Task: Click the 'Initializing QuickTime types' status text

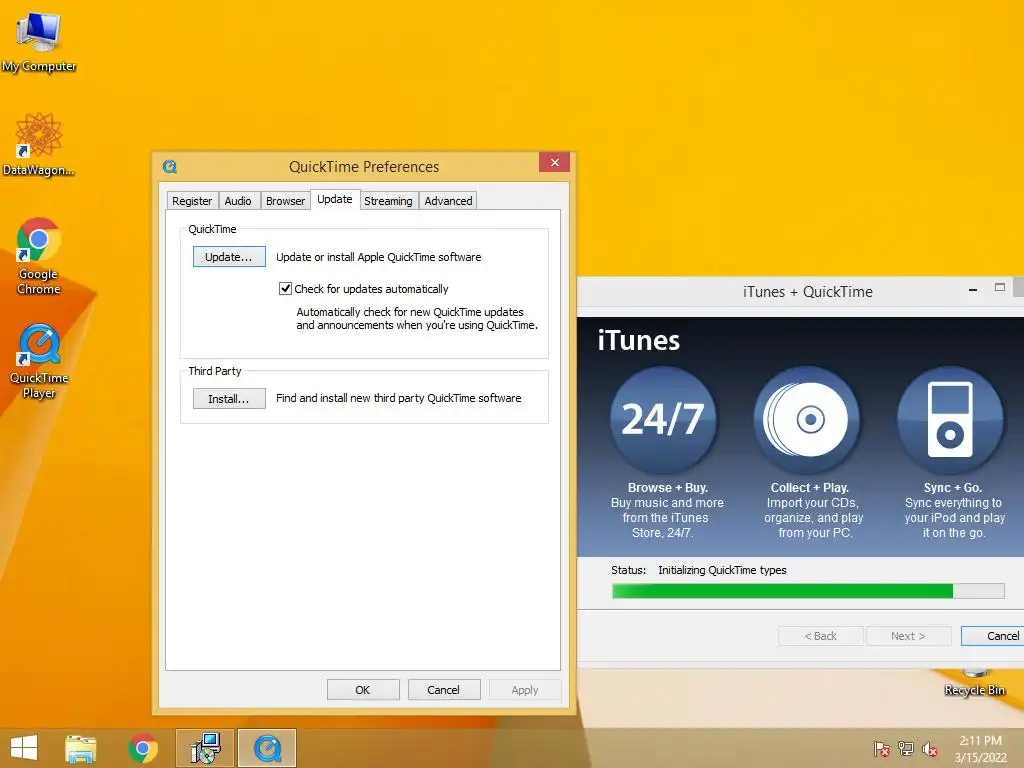Action: 722,570
